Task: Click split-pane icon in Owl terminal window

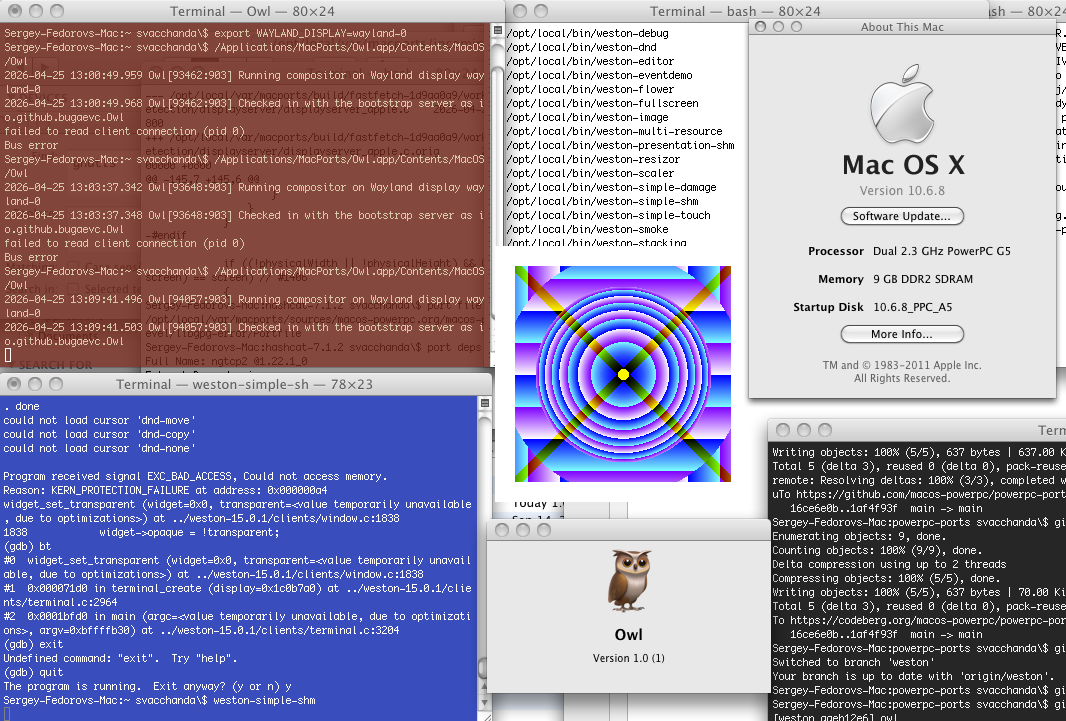Action: pyautogui.click(x=498, y=31)
